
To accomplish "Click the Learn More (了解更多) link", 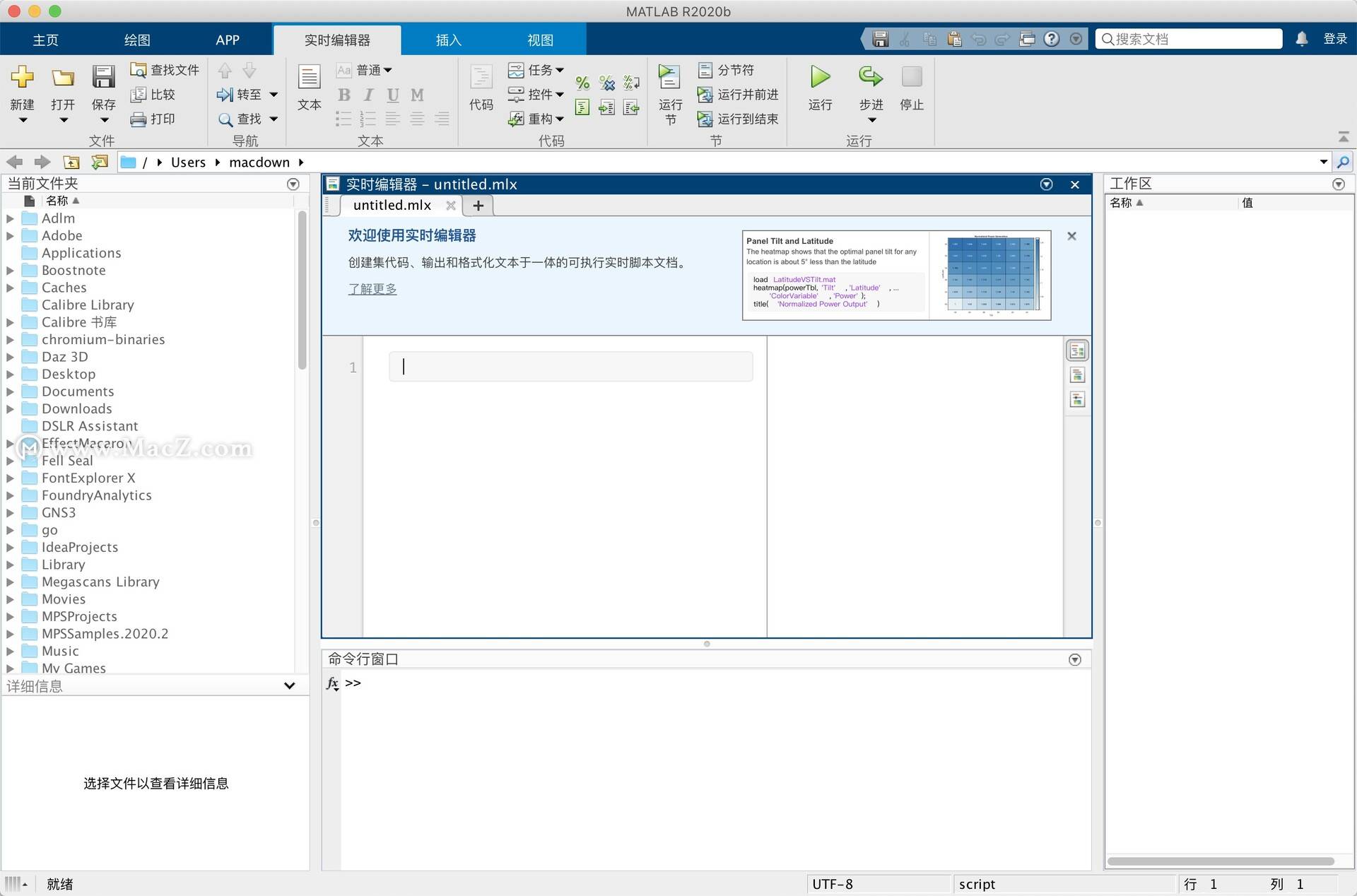I will click(x=372, y=289).
